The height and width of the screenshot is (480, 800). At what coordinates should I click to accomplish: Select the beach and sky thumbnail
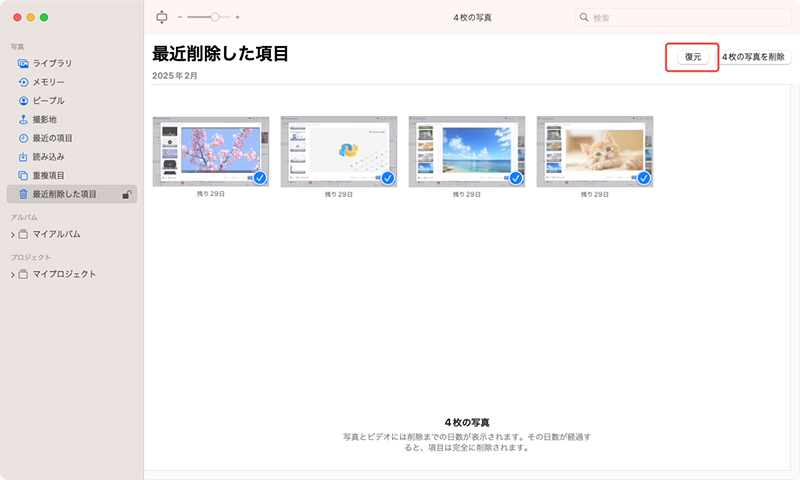tap(467, 151)
